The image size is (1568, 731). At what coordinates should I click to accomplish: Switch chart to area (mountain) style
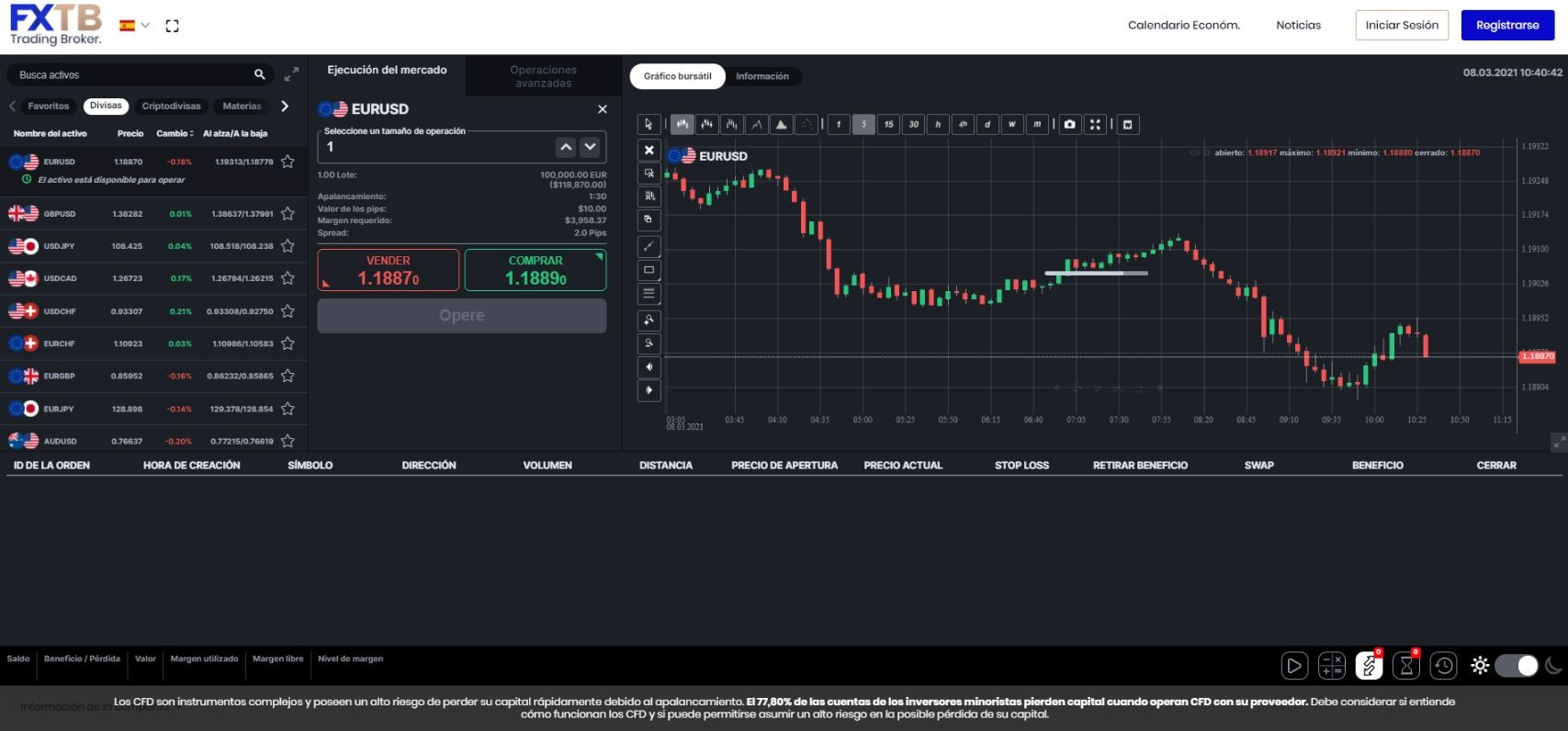782,124
